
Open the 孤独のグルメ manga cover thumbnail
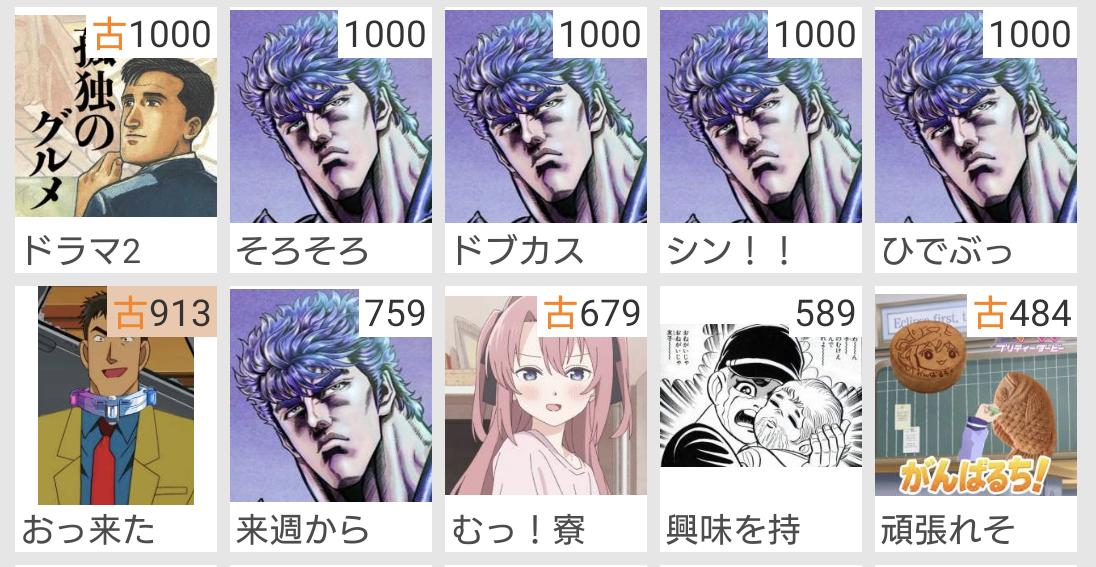(x=116, y=116)
